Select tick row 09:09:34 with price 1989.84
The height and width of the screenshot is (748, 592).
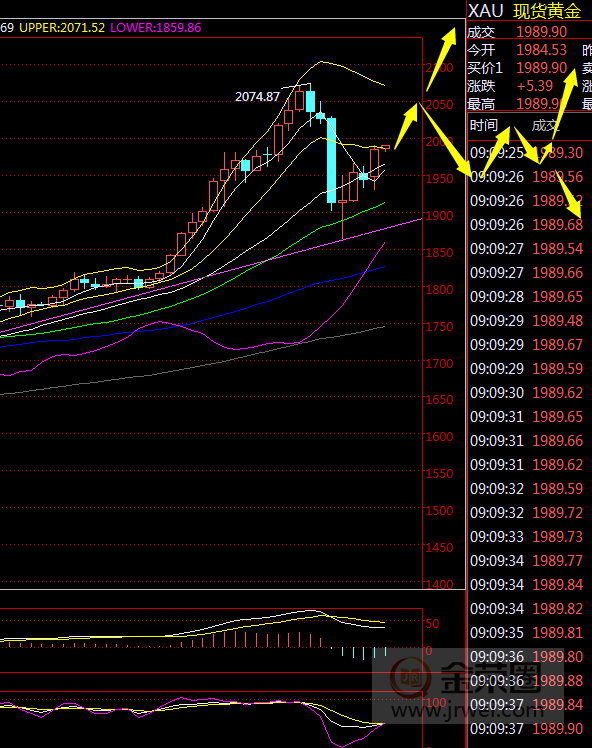(527, 585)
